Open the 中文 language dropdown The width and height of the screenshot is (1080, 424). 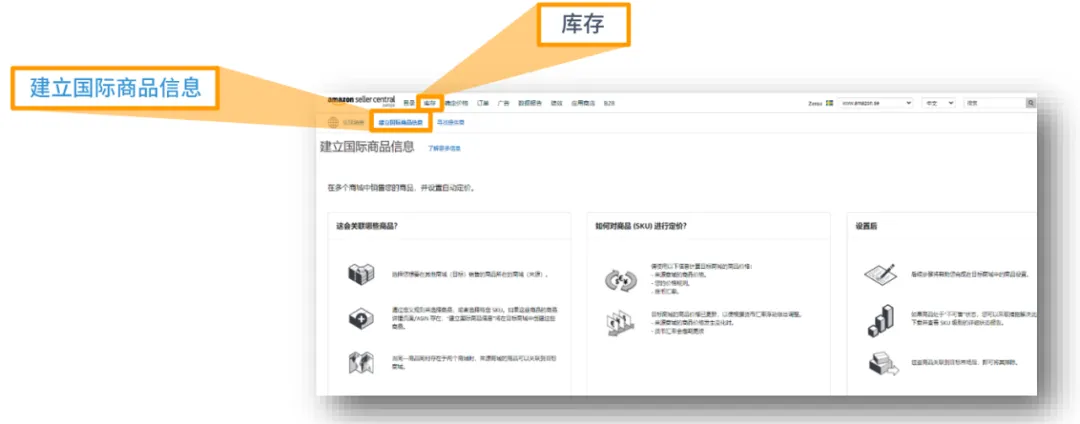pos(938,102)
